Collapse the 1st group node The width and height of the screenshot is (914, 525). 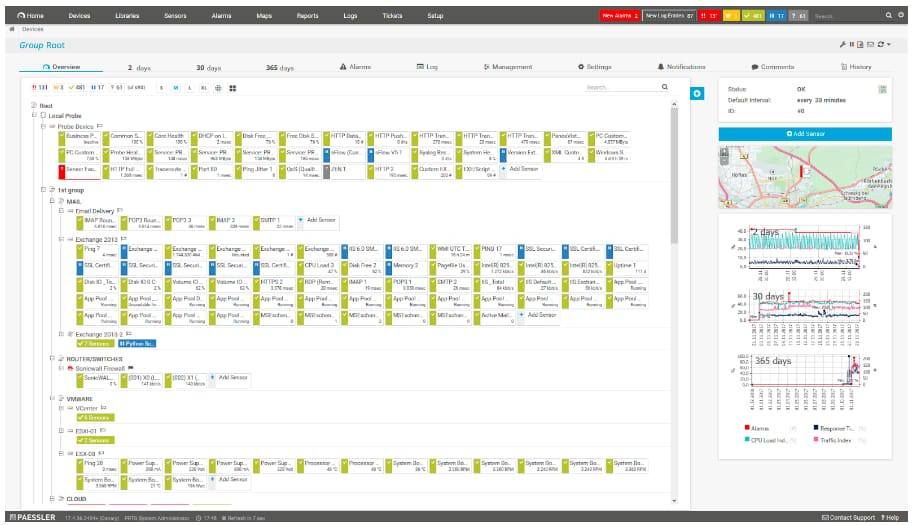pos(43,189)
